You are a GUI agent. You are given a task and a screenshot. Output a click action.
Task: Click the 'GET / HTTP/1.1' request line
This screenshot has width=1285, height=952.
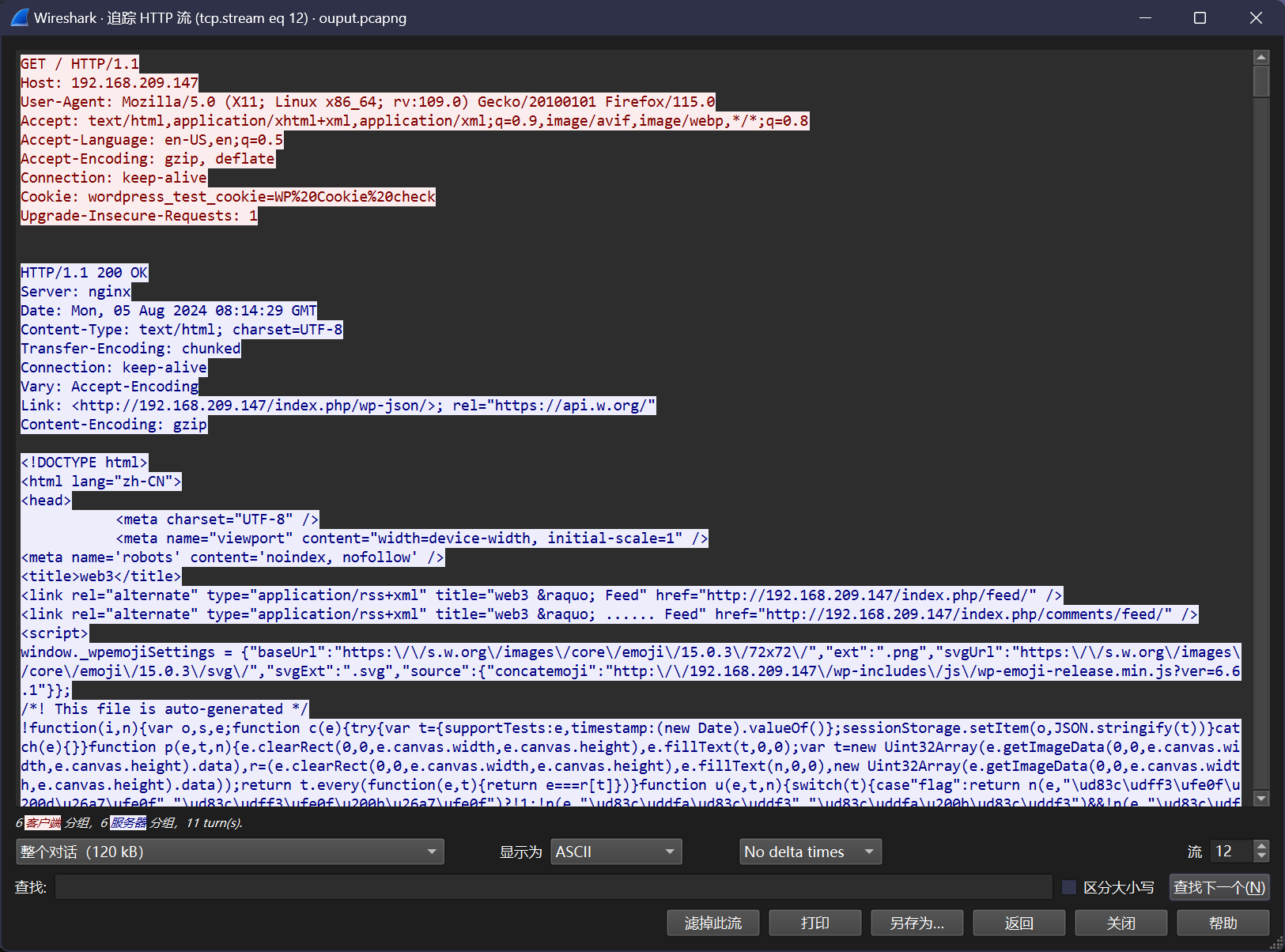(80, 64)
